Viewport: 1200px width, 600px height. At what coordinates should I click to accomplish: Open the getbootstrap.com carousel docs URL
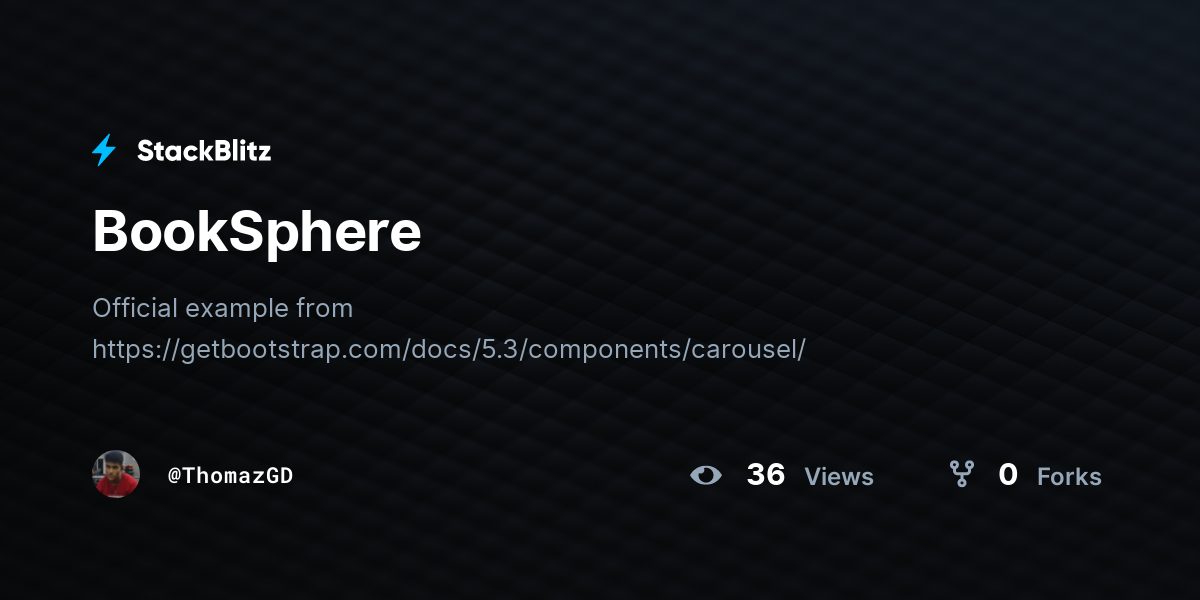449,350
